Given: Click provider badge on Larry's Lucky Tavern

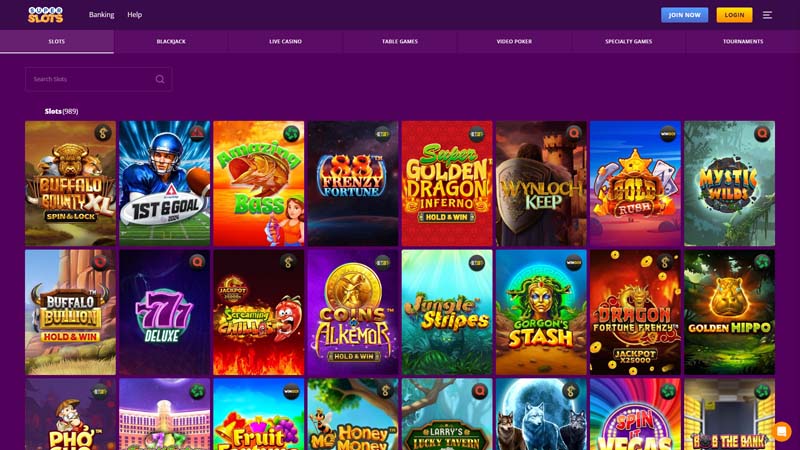Looking at the screenshot, I should click(479, 391).
